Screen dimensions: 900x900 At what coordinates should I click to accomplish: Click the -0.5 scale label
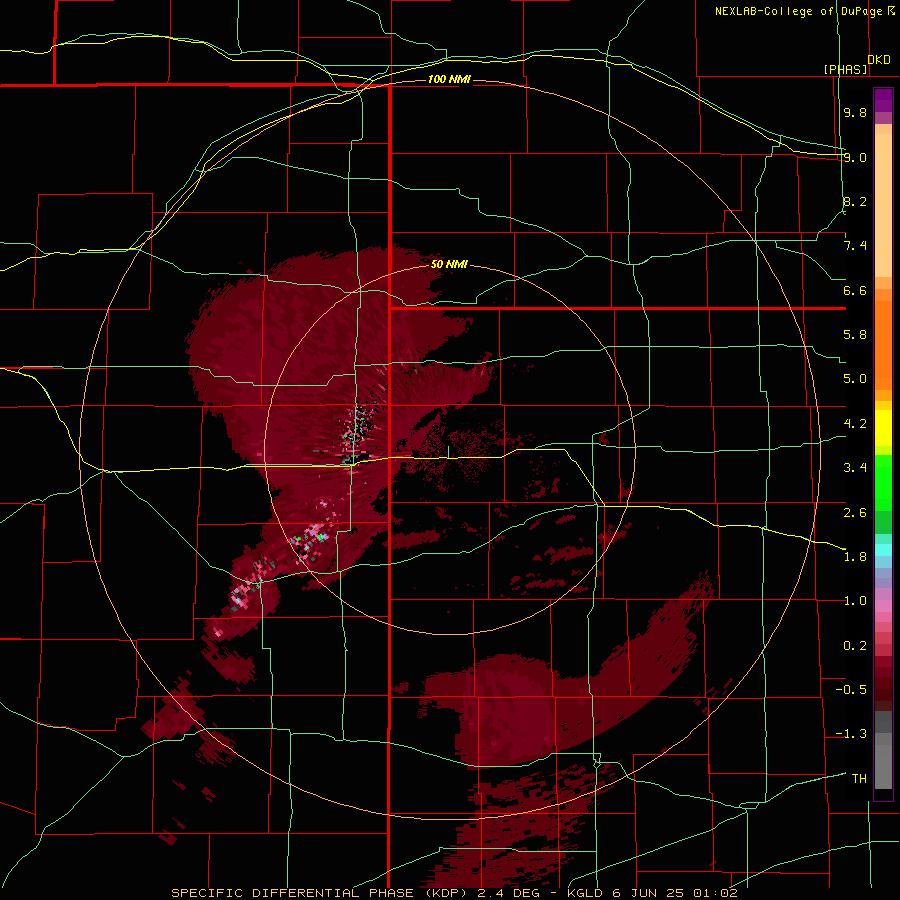click(x=851, y=689)
